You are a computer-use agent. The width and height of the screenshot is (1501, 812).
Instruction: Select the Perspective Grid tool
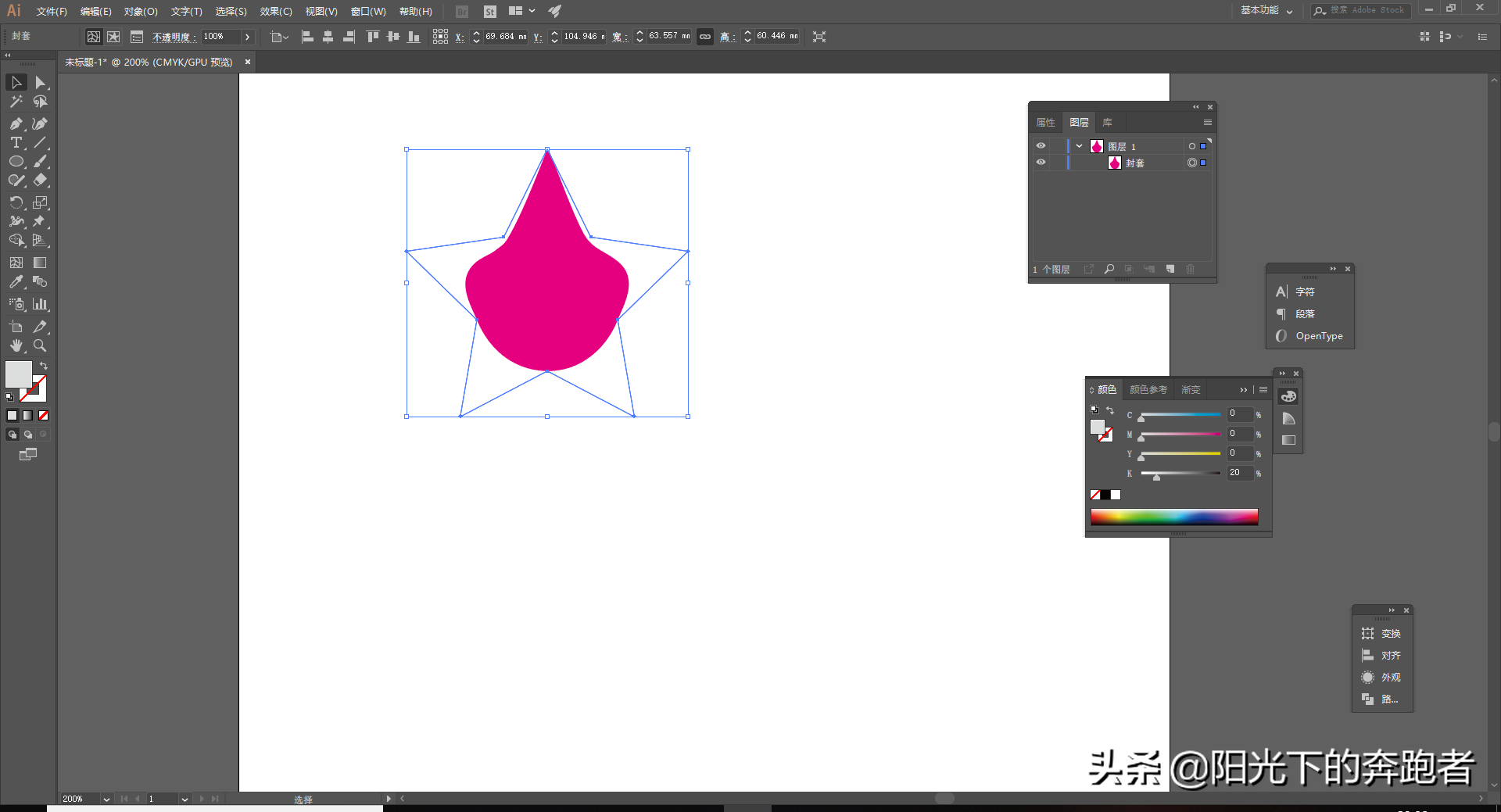[40, 240]
